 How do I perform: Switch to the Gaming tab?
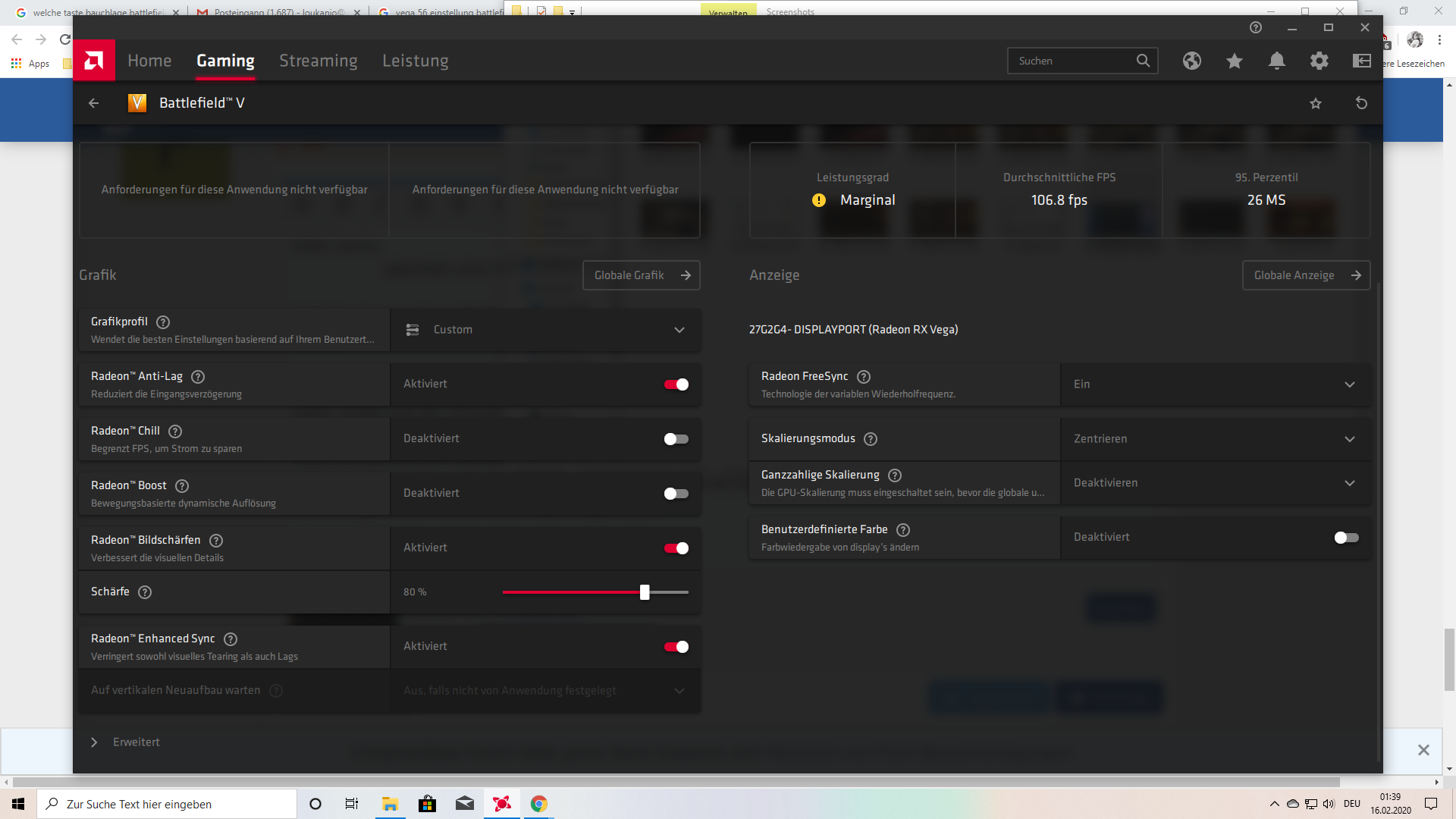click(x=225, y=61)
